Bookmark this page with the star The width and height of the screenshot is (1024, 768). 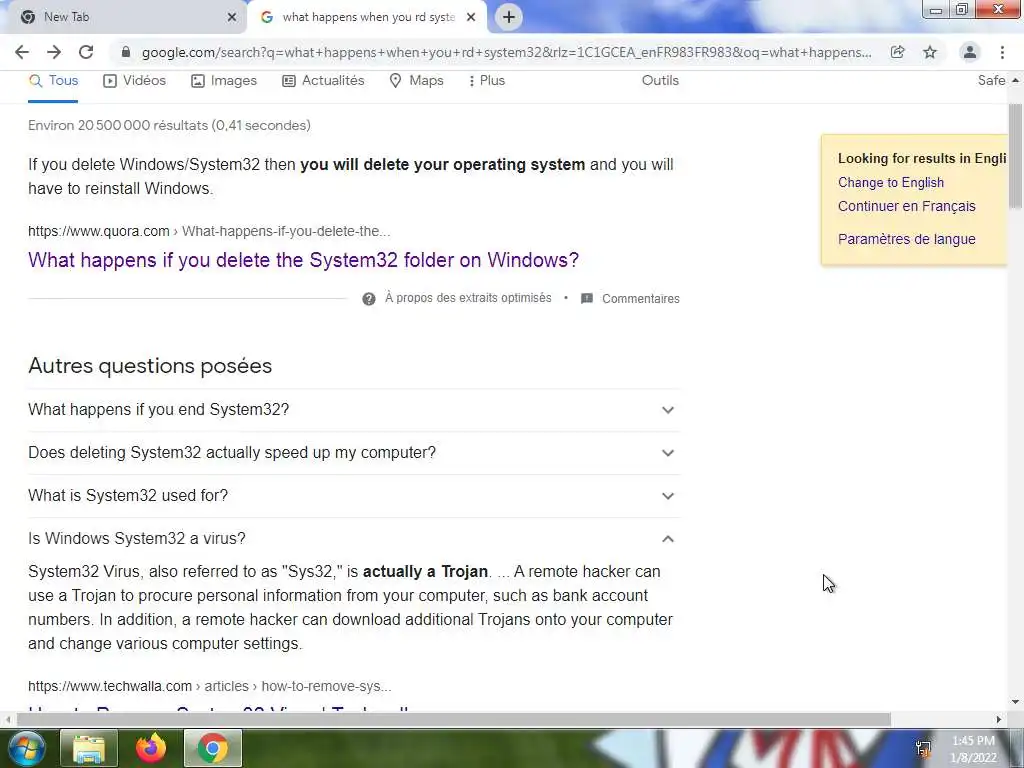click(x=930, y=52)
